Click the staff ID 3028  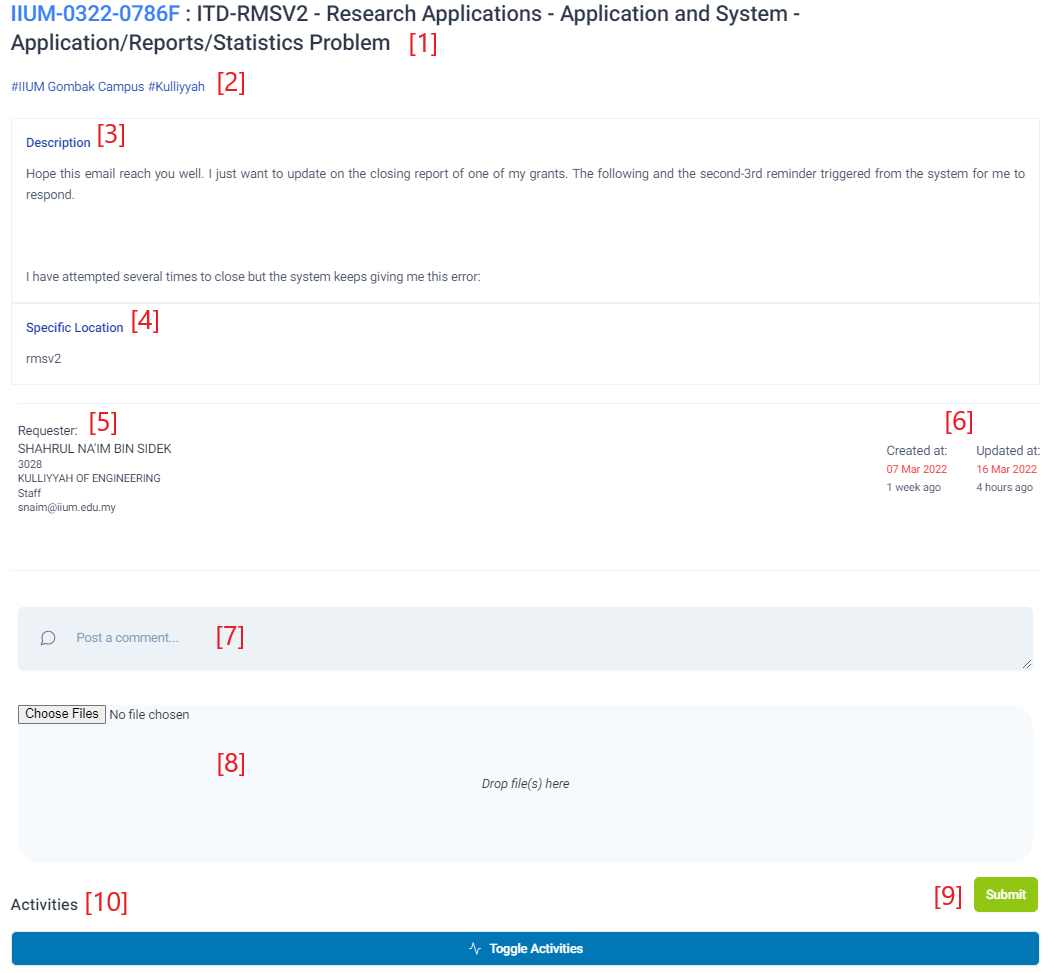tap(30, 464)
